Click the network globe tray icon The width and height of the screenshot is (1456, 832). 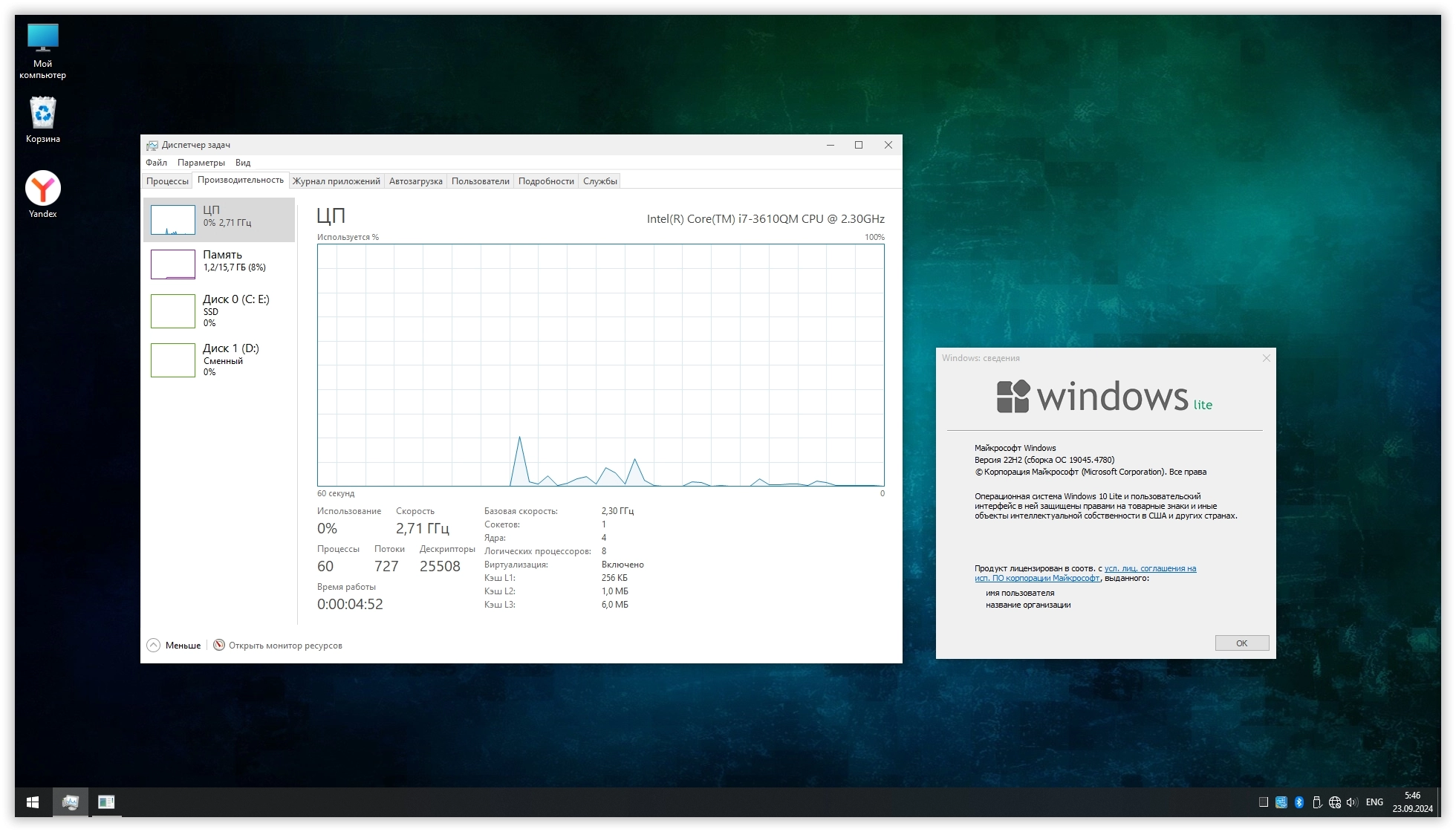pyautogui.click(x=1335, y=802)
